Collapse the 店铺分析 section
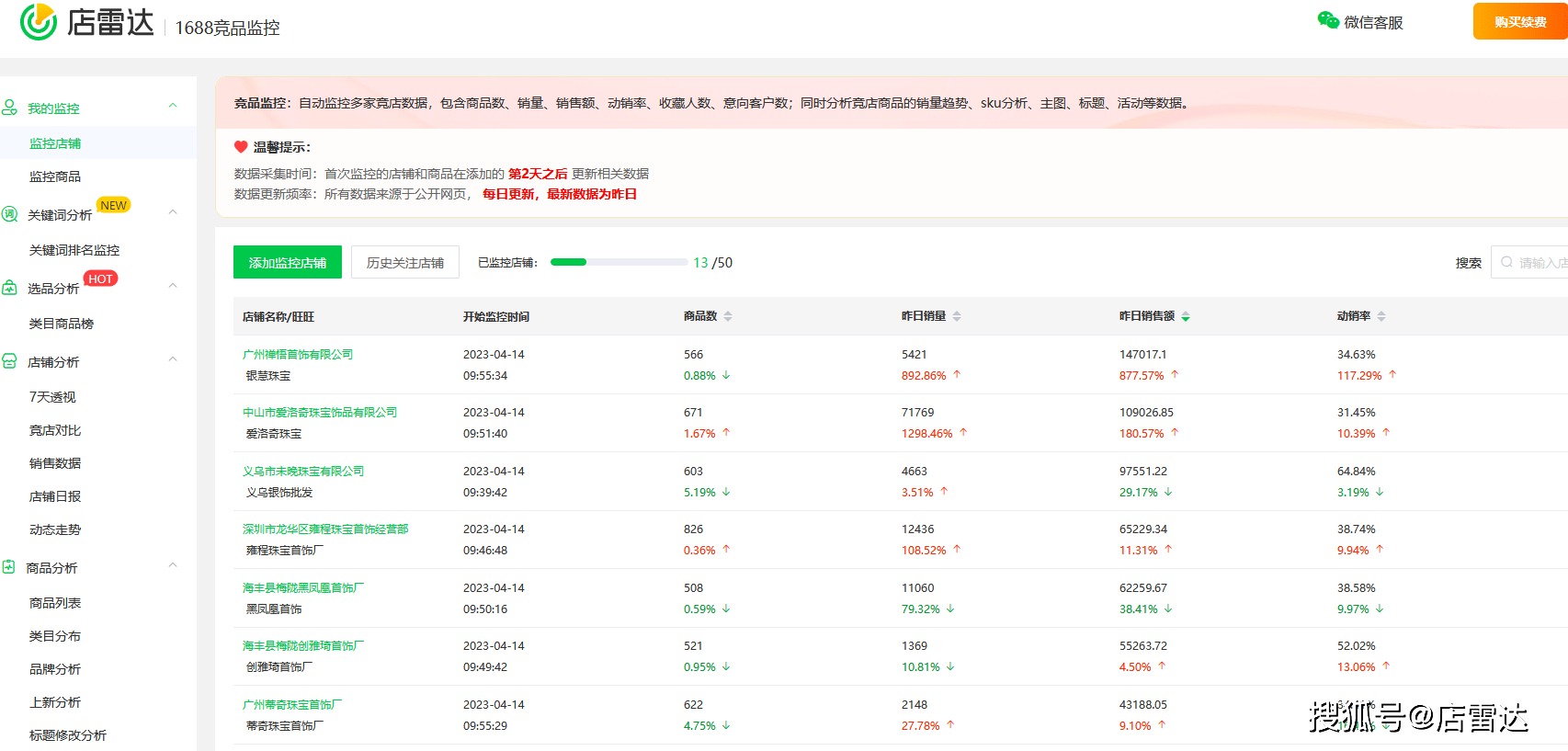 click(173, 359)
